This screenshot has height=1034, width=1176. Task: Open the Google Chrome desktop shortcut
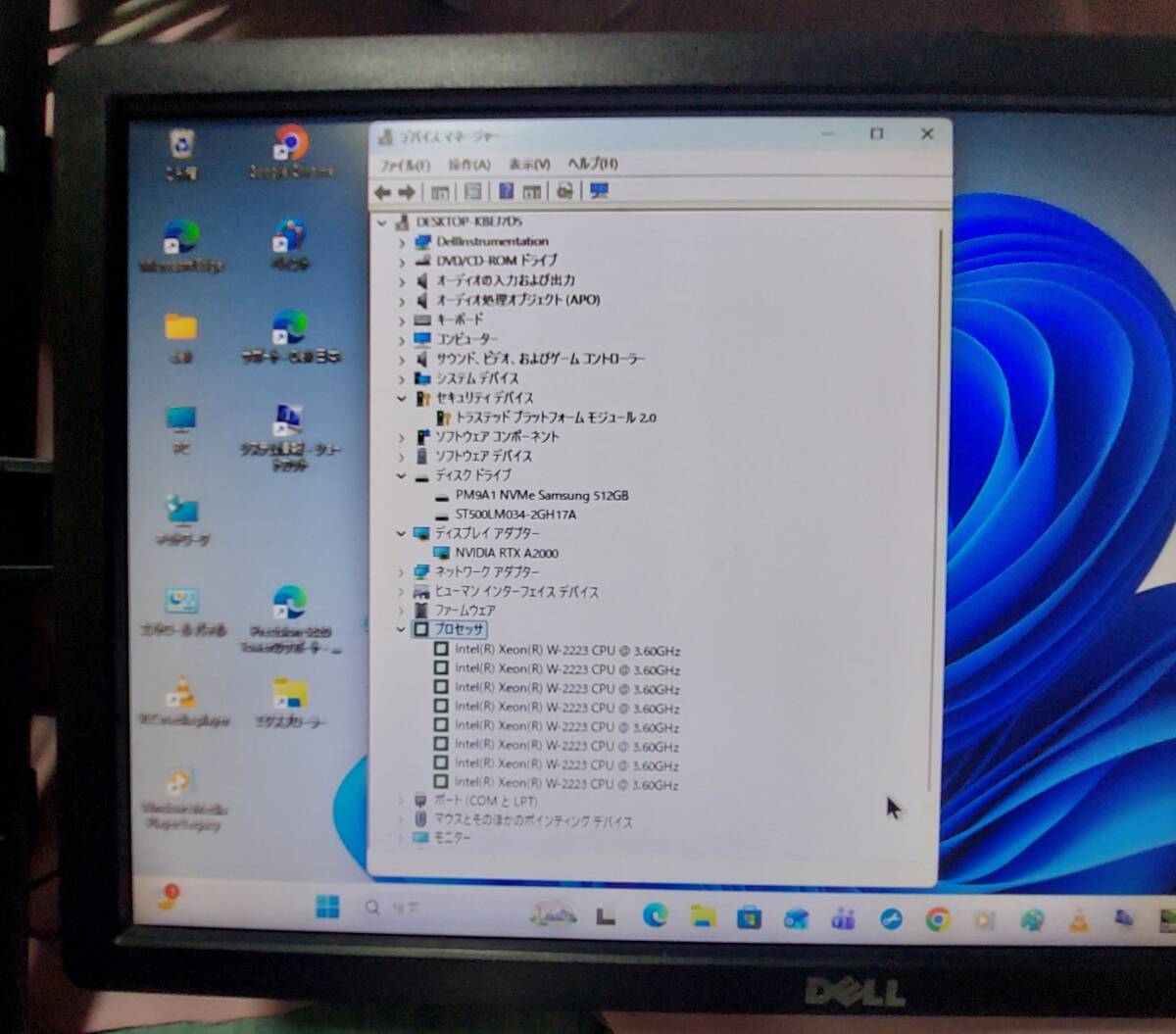tap(291, 151)
